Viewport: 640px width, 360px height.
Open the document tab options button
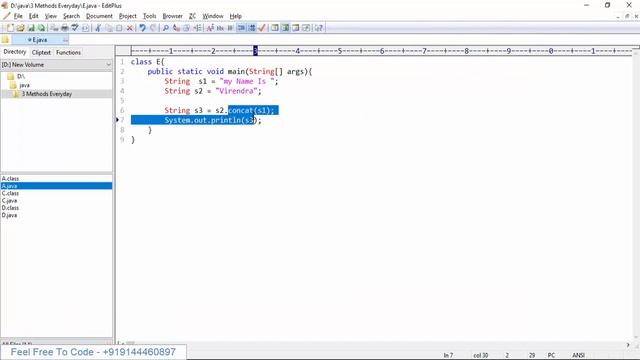pos(65,40)
